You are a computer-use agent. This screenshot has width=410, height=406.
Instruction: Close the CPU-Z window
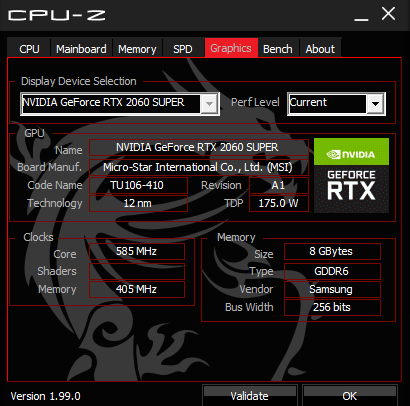[x=388, y=15]
